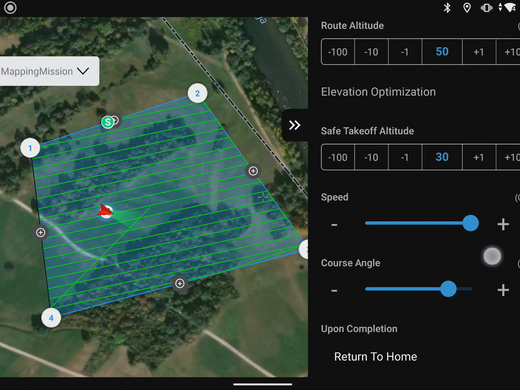Click the Speed slider handle
Screen dimensions: 520x390
470,223
